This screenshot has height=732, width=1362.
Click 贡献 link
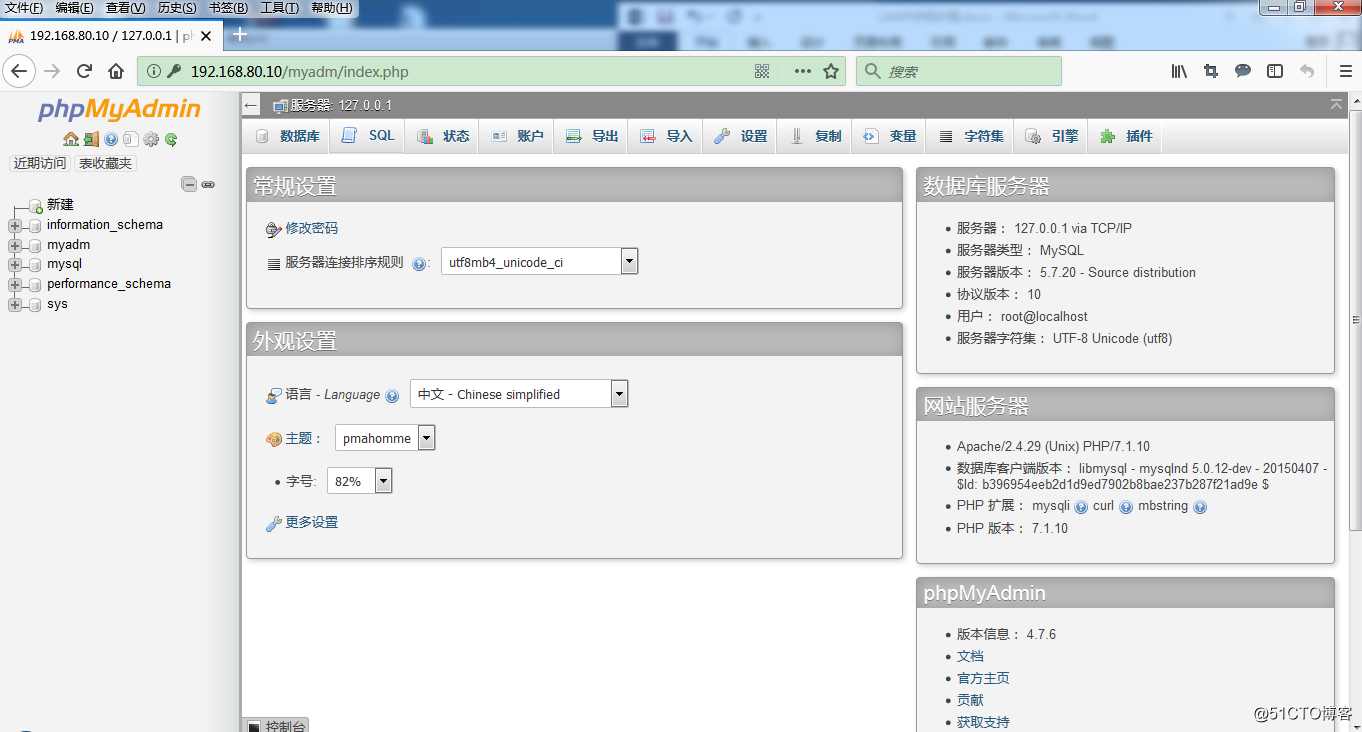pyautogui.click(x=970, y=701)
